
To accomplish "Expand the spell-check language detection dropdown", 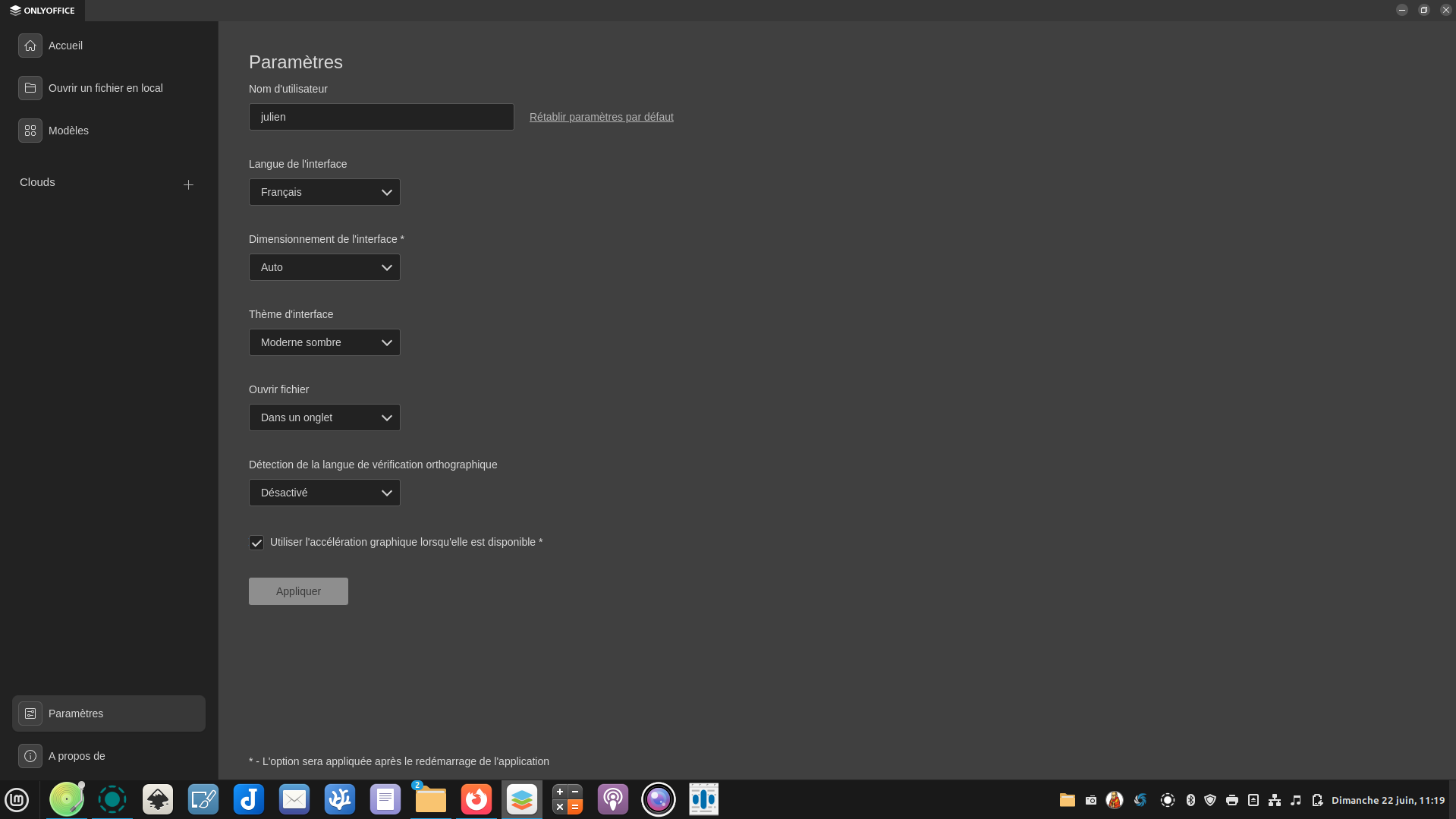I will pos(324,493).
